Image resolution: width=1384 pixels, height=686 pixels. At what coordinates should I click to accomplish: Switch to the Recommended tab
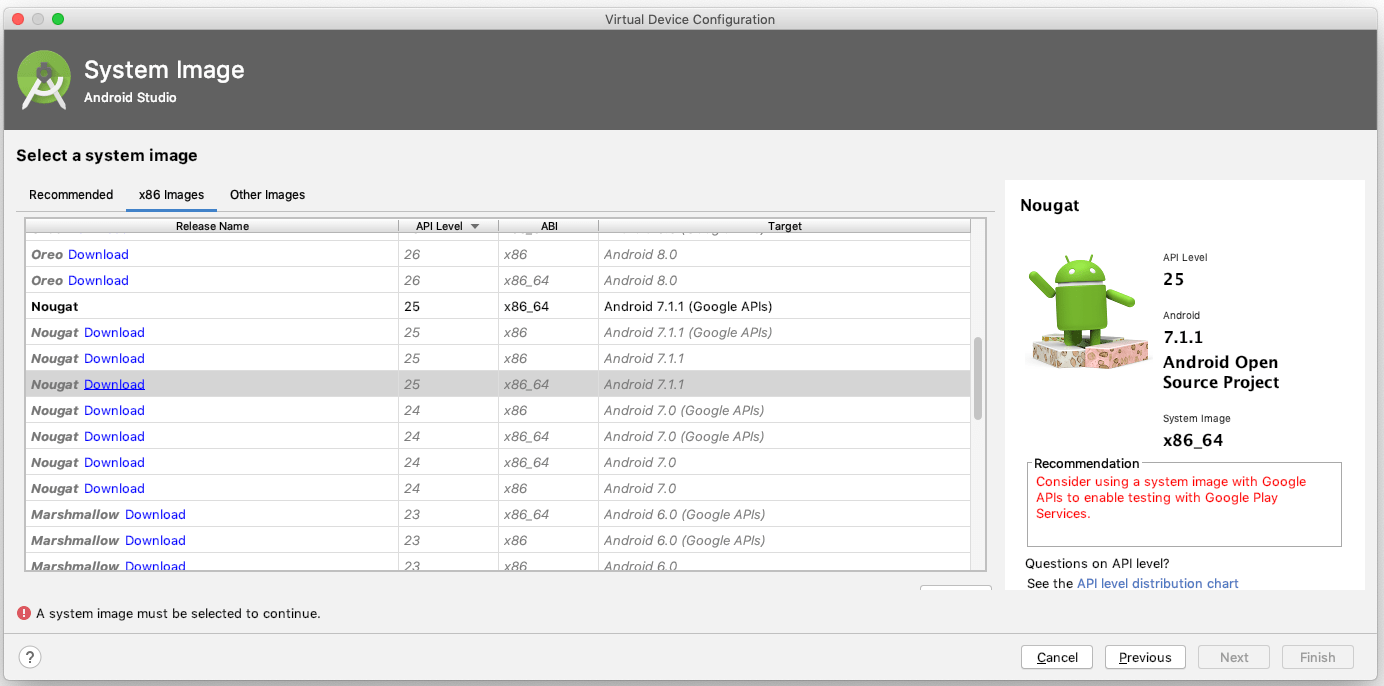pyautogui.click(x=71, y=195)
